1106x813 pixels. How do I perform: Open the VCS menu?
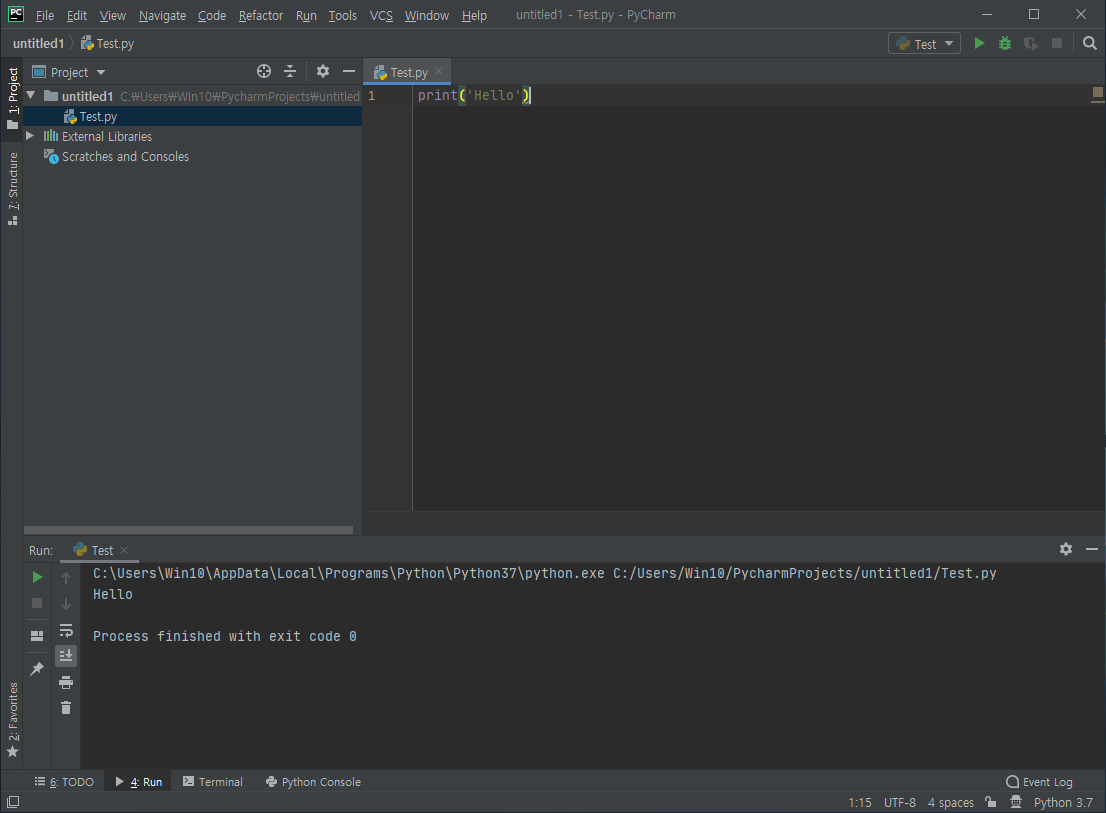[x=381, y=15]
